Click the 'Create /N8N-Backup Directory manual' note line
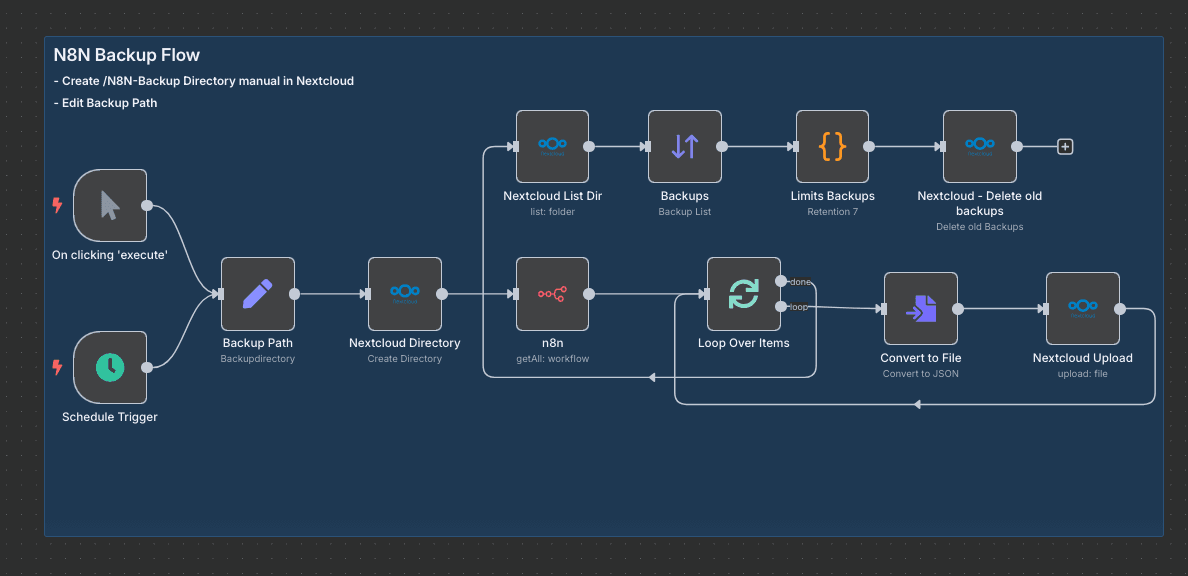The height and width of the screenshot is (576, 1188). point(204,80)
